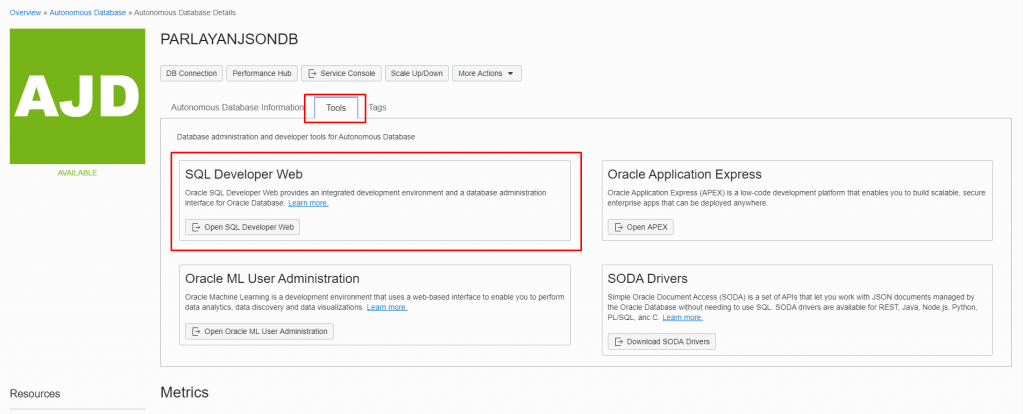Click the Scale Up/Down button

(417, 73)
